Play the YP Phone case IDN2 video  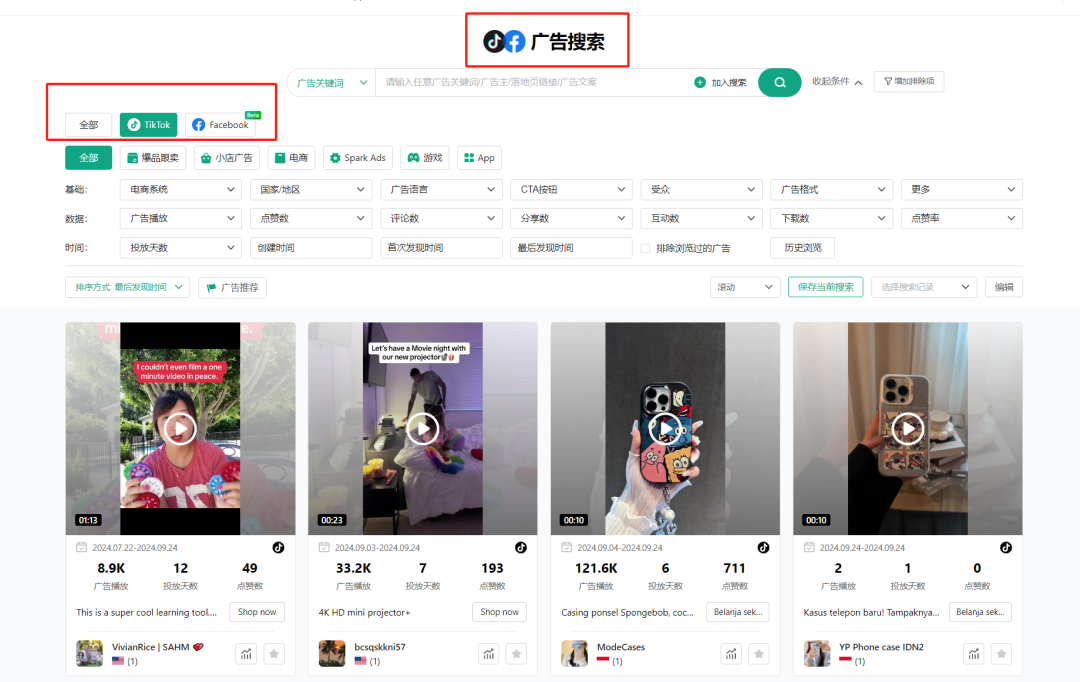(x=908, y=428)
